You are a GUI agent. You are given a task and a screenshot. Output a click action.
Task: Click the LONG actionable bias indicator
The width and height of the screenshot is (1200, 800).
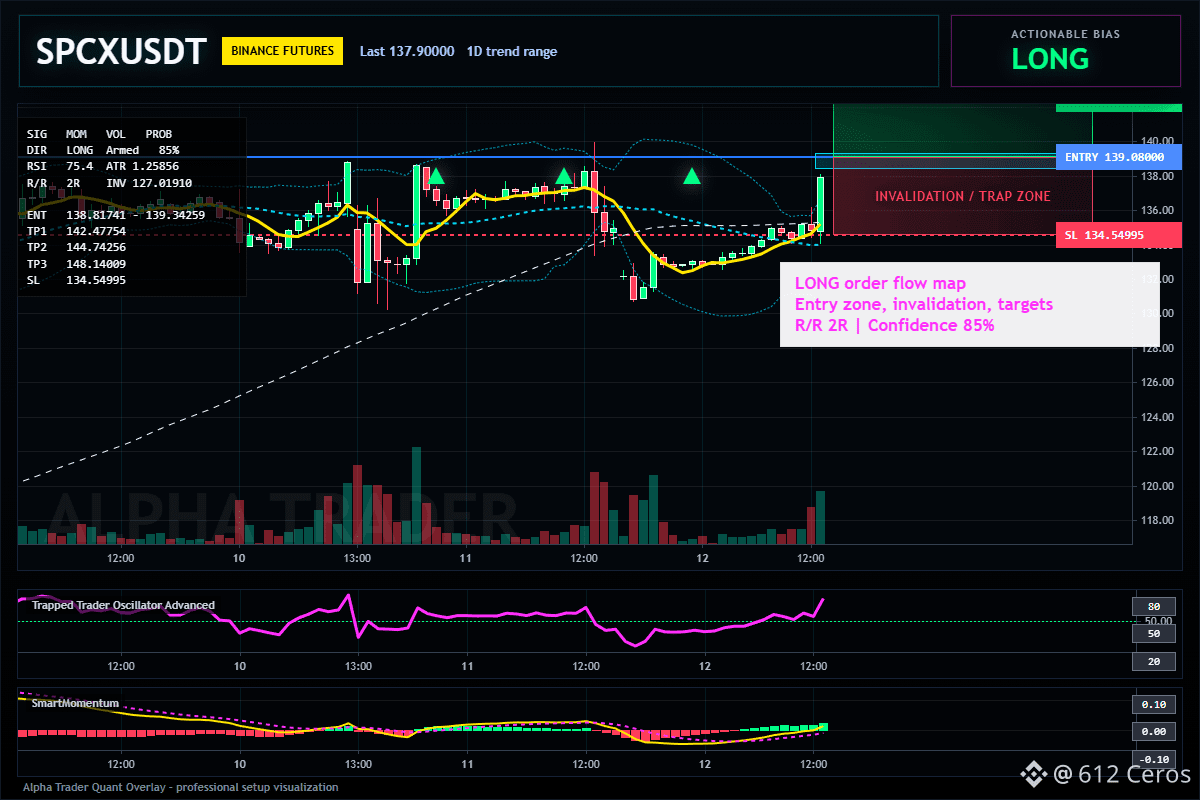(x=1050, y=59)
